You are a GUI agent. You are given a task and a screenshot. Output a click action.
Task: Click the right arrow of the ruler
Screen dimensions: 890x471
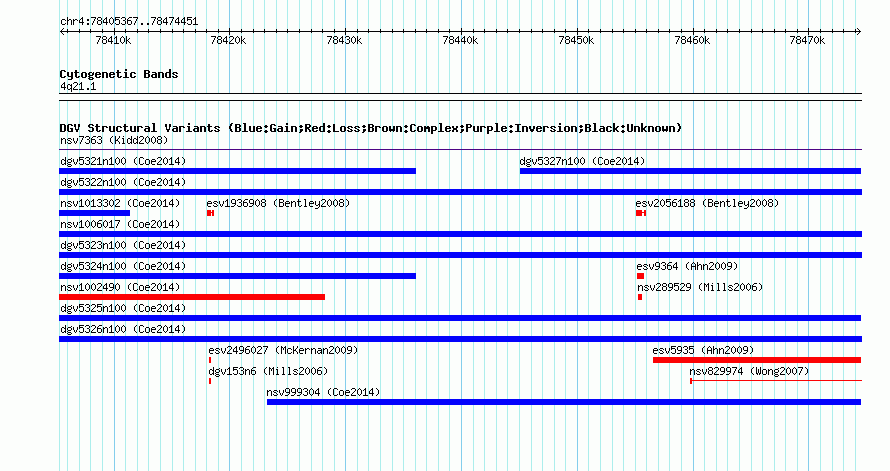[x=859, y=32]
